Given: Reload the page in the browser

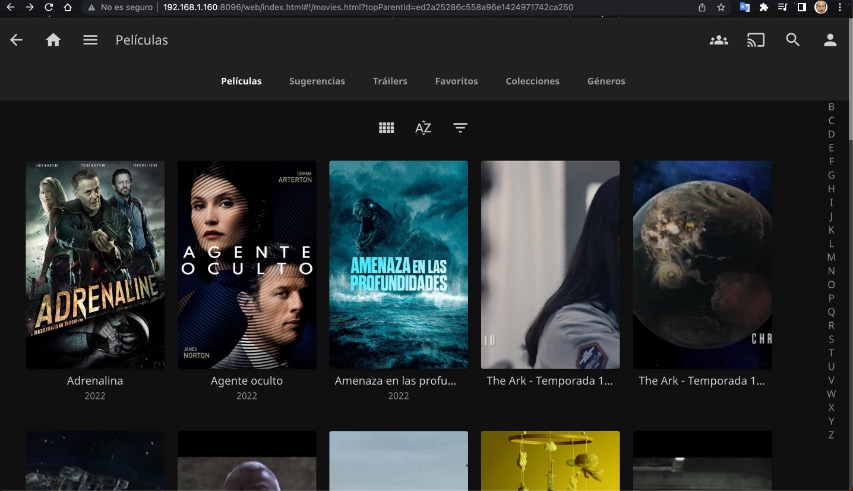Looking at the screenshot, I should point(48,7).
